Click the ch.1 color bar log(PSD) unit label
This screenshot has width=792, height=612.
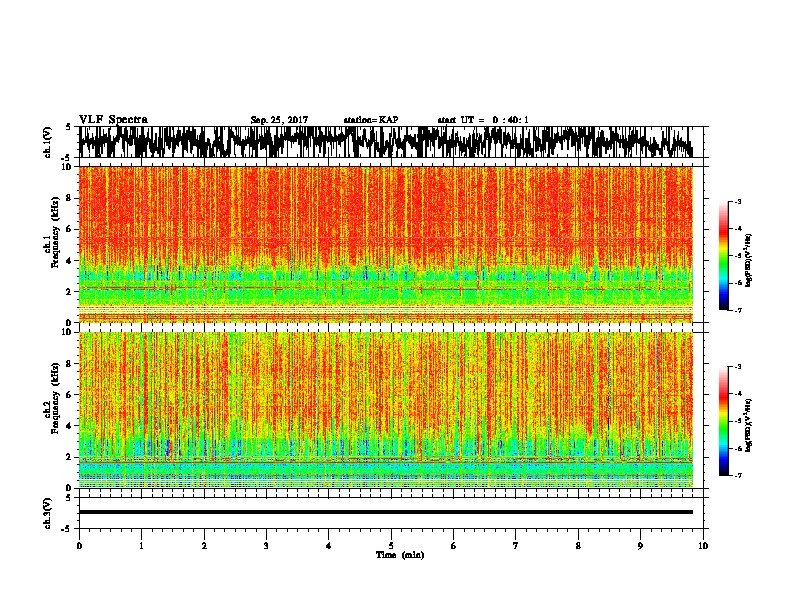pyautogui.click(x=749, y=261)
